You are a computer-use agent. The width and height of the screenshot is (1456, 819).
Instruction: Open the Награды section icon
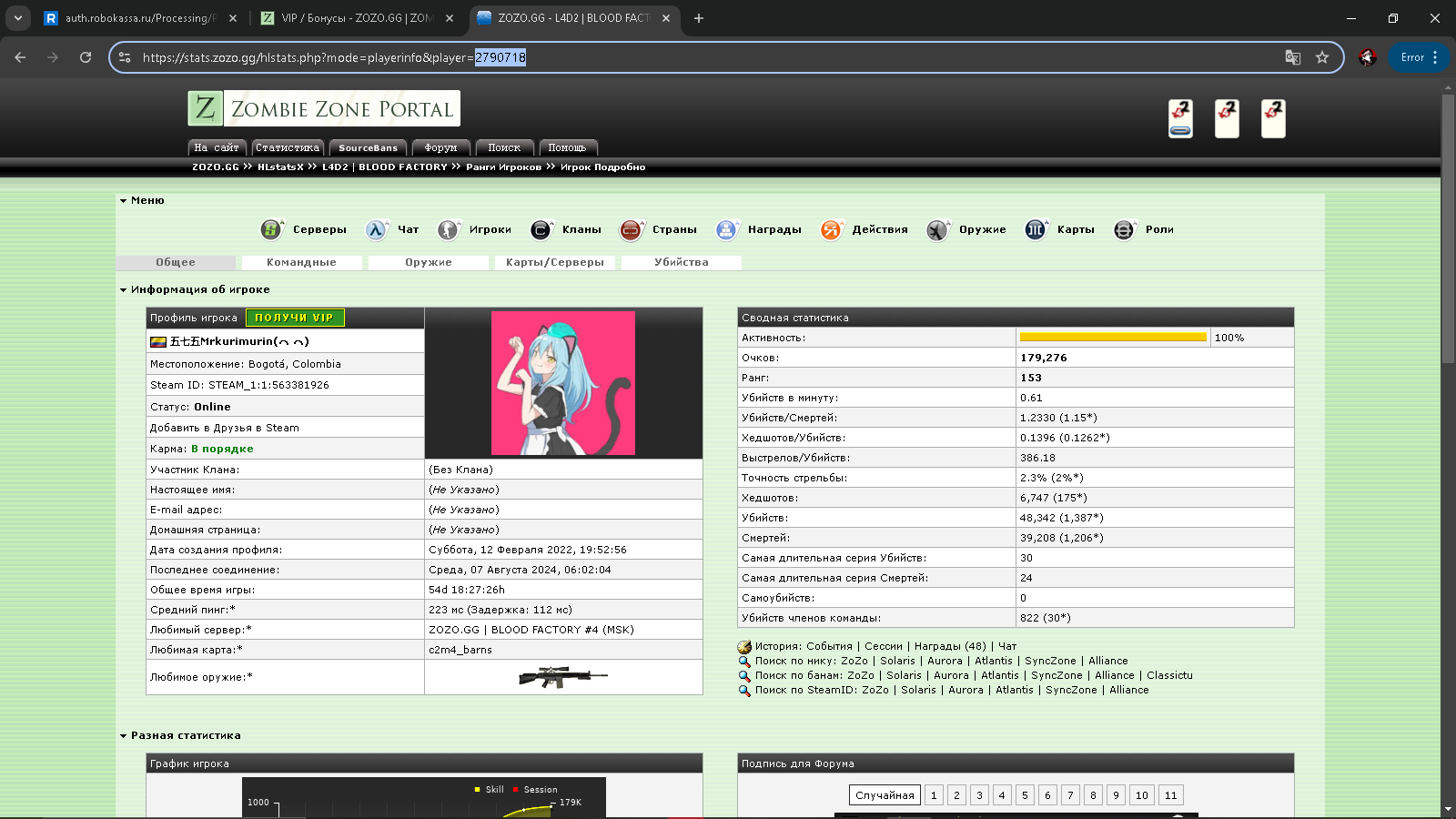pyautogui.click(x=726, y=230)
